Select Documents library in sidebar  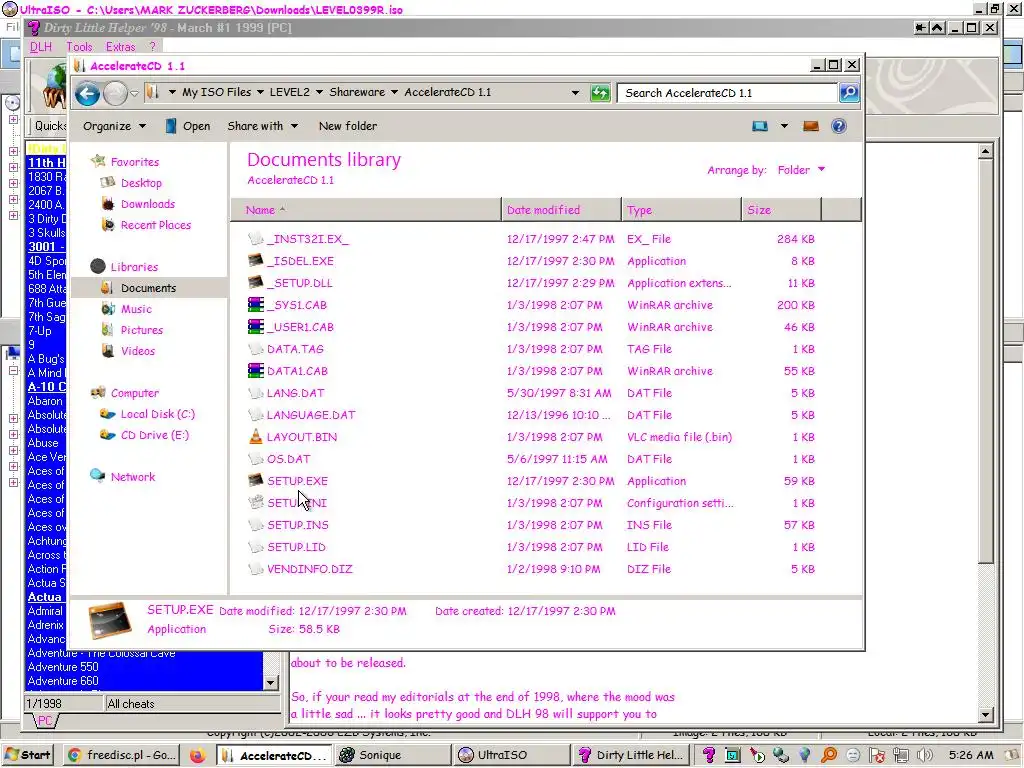tap(148, 288)
